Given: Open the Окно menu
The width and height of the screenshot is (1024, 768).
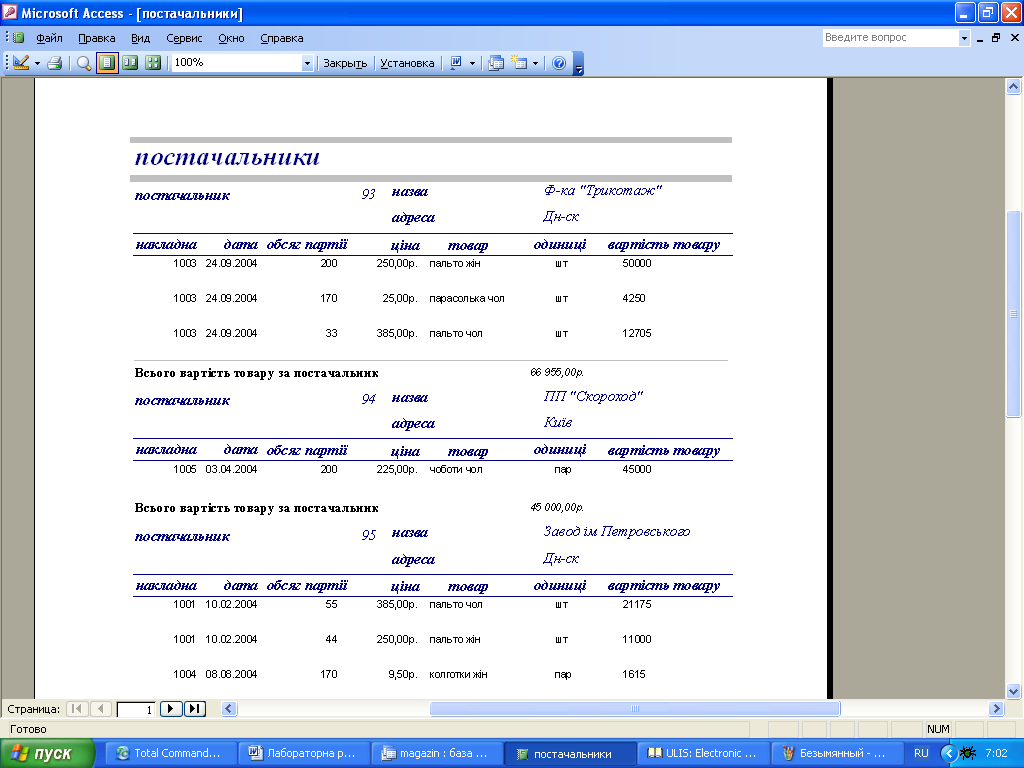Looking at the screenshot, I should 231,38.
